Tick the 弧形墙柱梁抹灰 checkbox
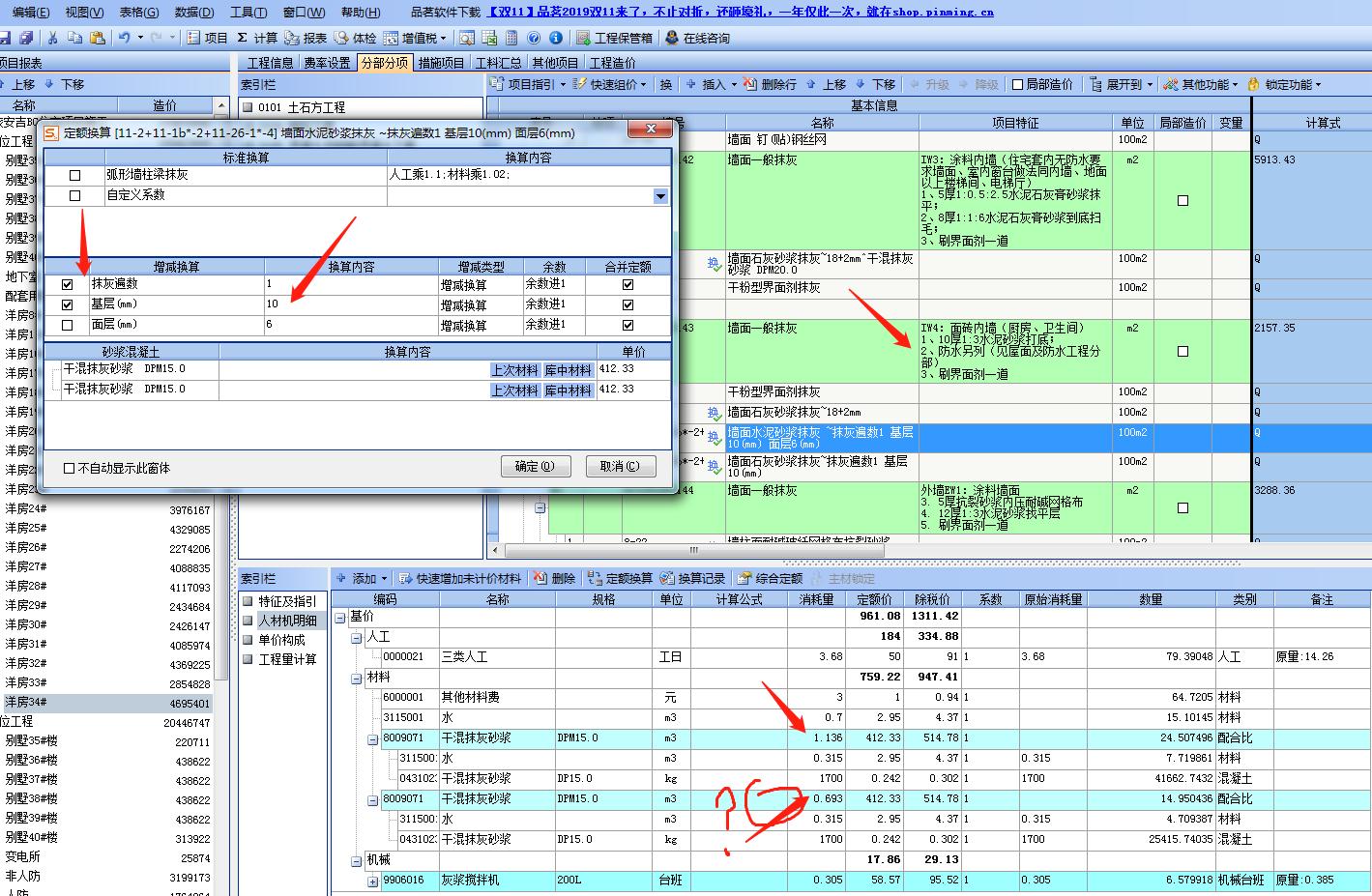Viewport: 1372px width, 896px height. coord(75,176)
